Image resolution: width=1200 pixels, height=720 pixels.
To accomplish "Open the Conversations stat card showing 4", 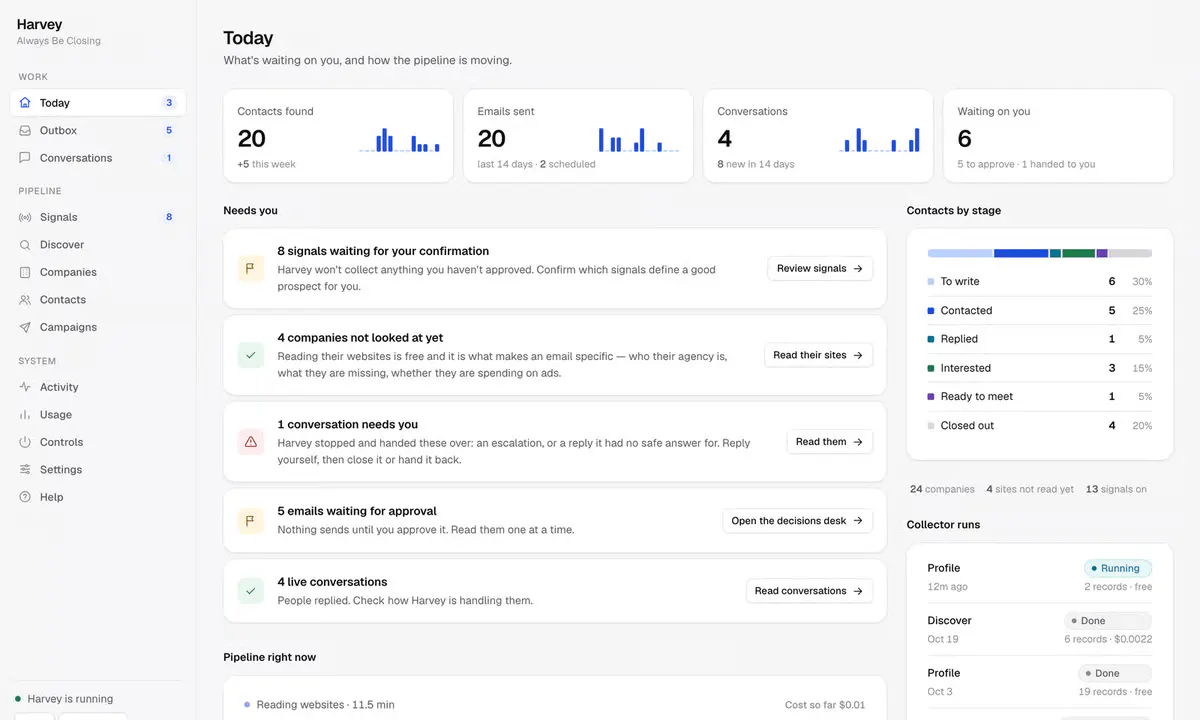I will [818, 136].
